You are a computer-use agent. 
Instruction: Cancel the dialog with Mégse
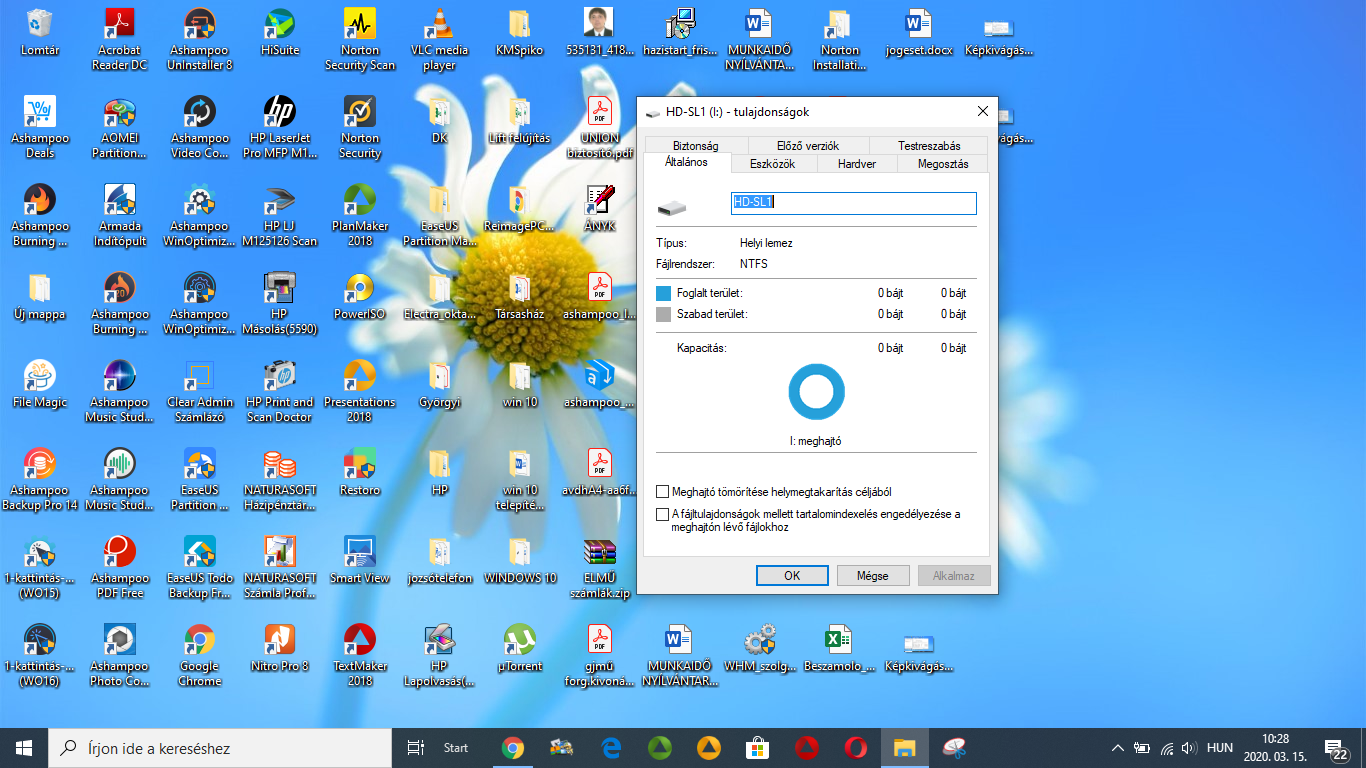pos(873,576)
